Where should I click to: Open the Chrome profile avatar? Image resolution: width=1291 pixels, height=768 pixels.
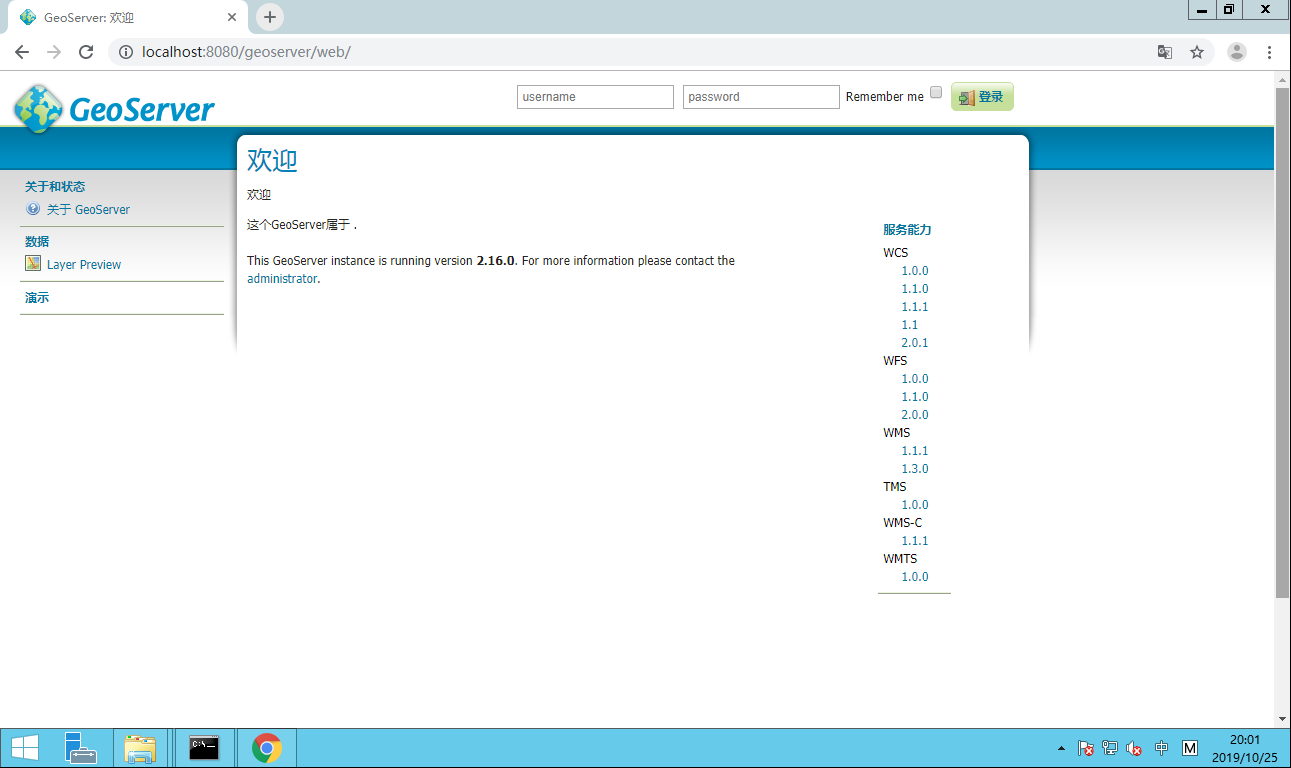coord(1237,52)
